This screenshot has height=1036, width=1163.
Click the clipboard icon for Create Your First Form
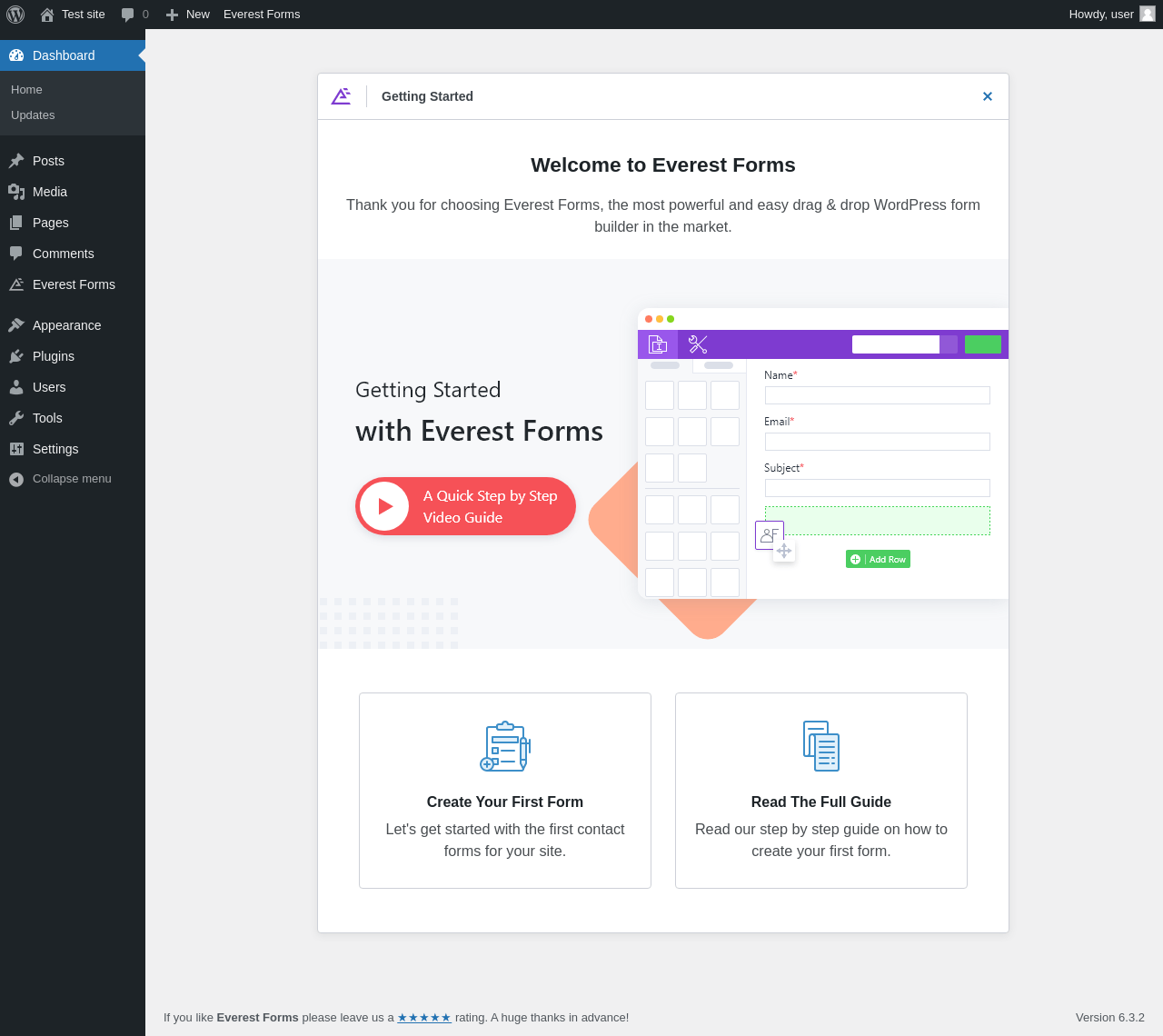505,746
